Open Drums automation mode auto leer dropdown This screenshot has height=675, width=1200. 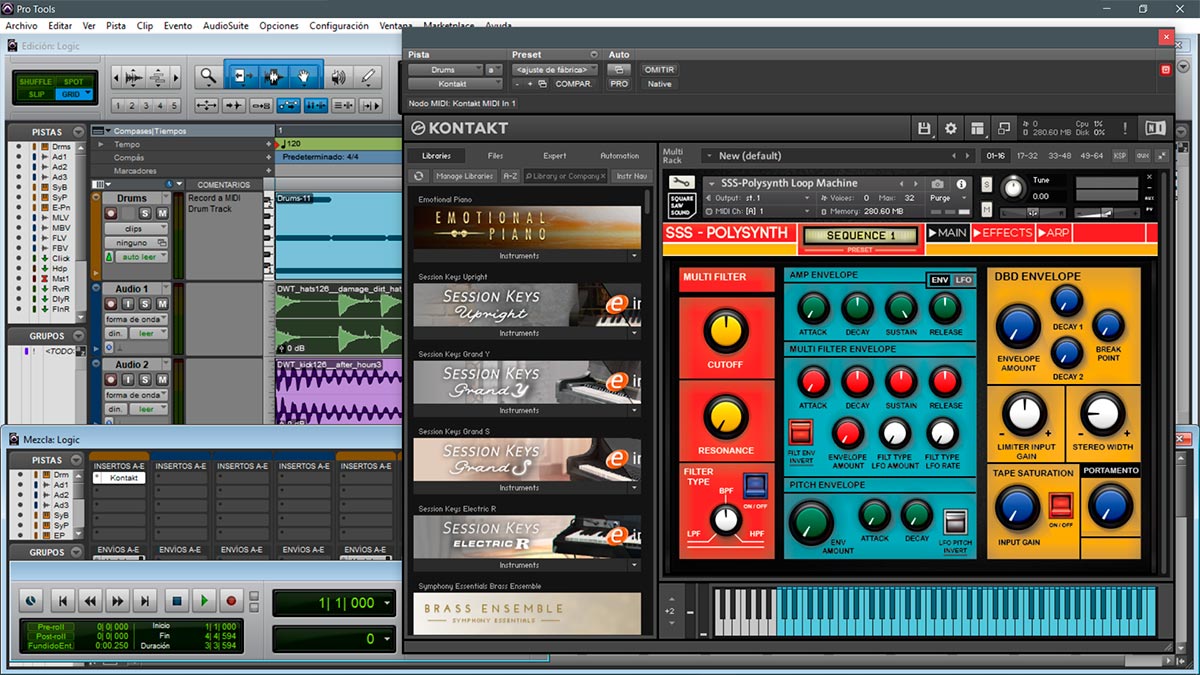click(141, 257)
